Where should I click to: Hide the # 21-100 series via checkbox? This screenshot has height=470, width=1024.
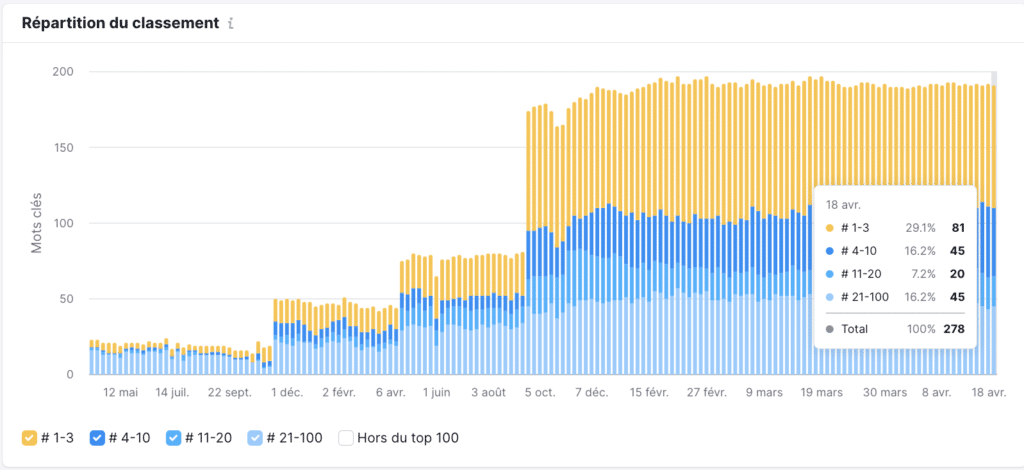pyautogui.click(x=256, y=438)
